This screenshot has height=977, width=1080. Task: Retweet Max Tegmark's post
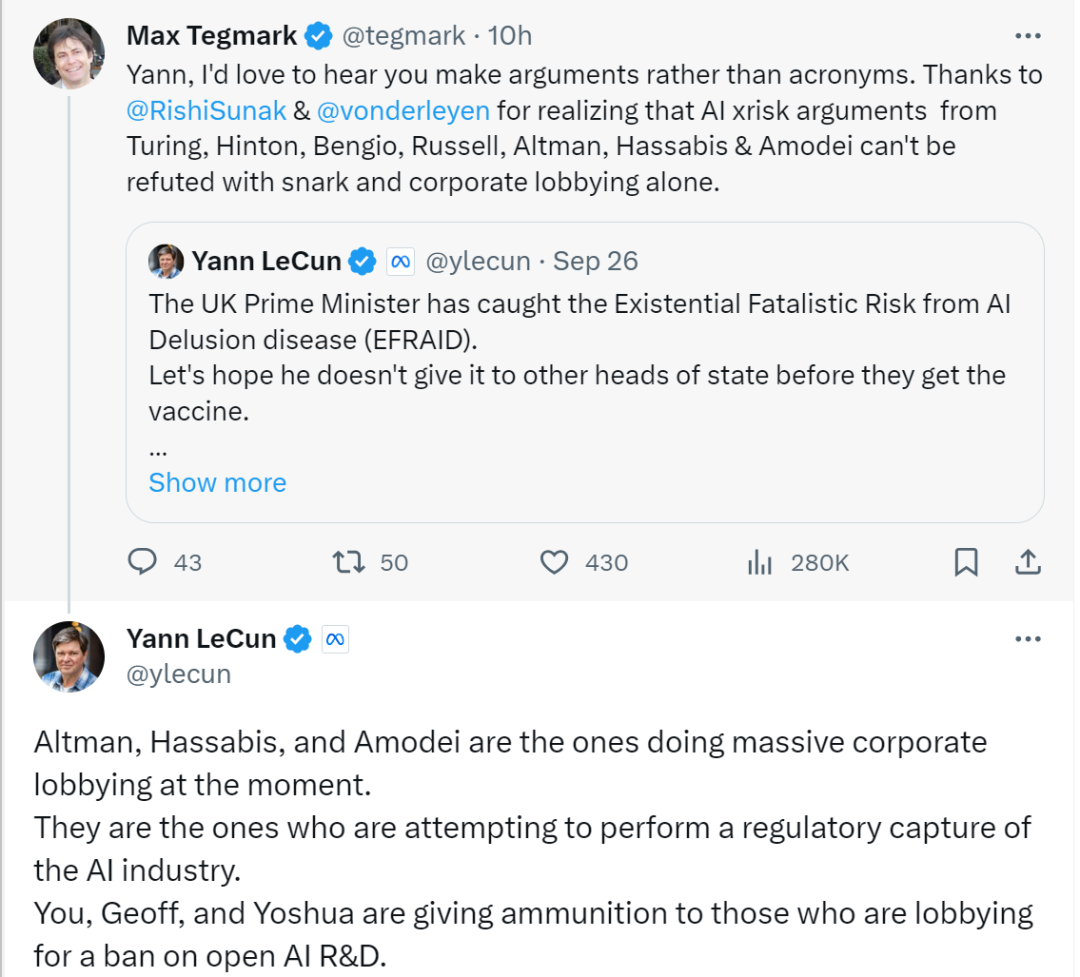(x=349, y=562)
